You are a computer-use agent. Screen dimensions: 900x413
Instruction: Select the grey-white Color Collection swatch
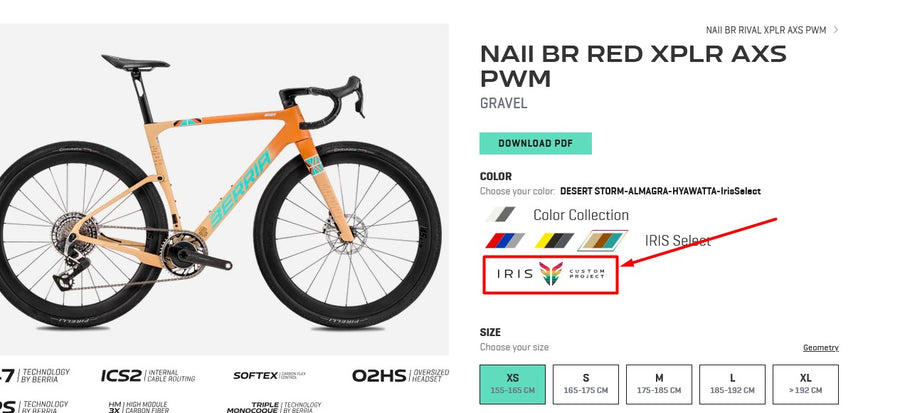501,215
